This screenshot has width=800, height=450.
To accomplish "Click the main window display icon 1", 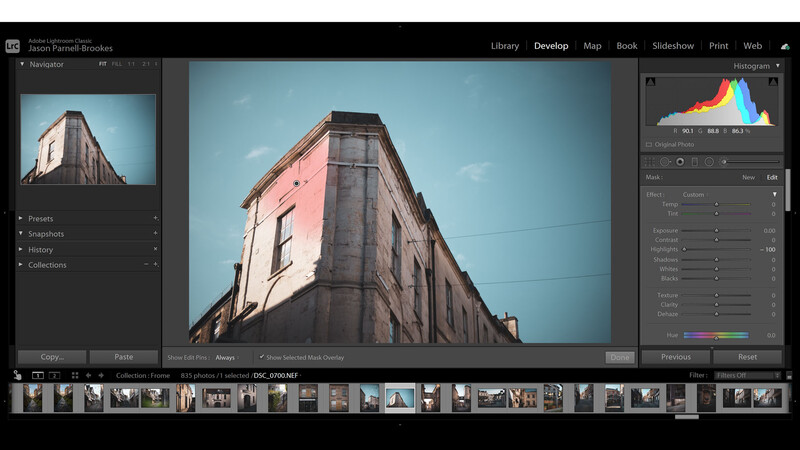I will [x=38, y=376].
